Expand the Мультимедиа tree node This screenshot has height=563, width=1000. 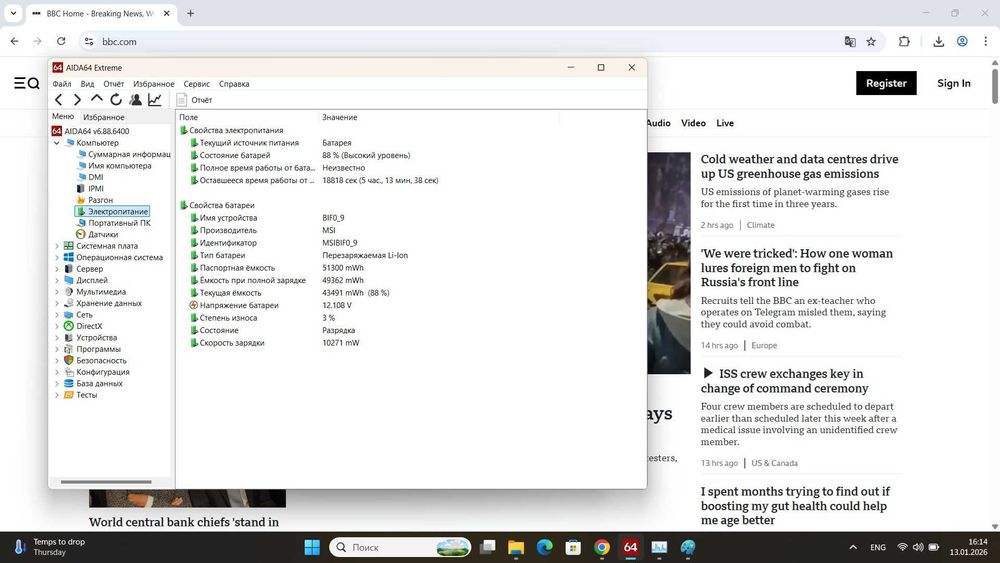click(57, 292)
